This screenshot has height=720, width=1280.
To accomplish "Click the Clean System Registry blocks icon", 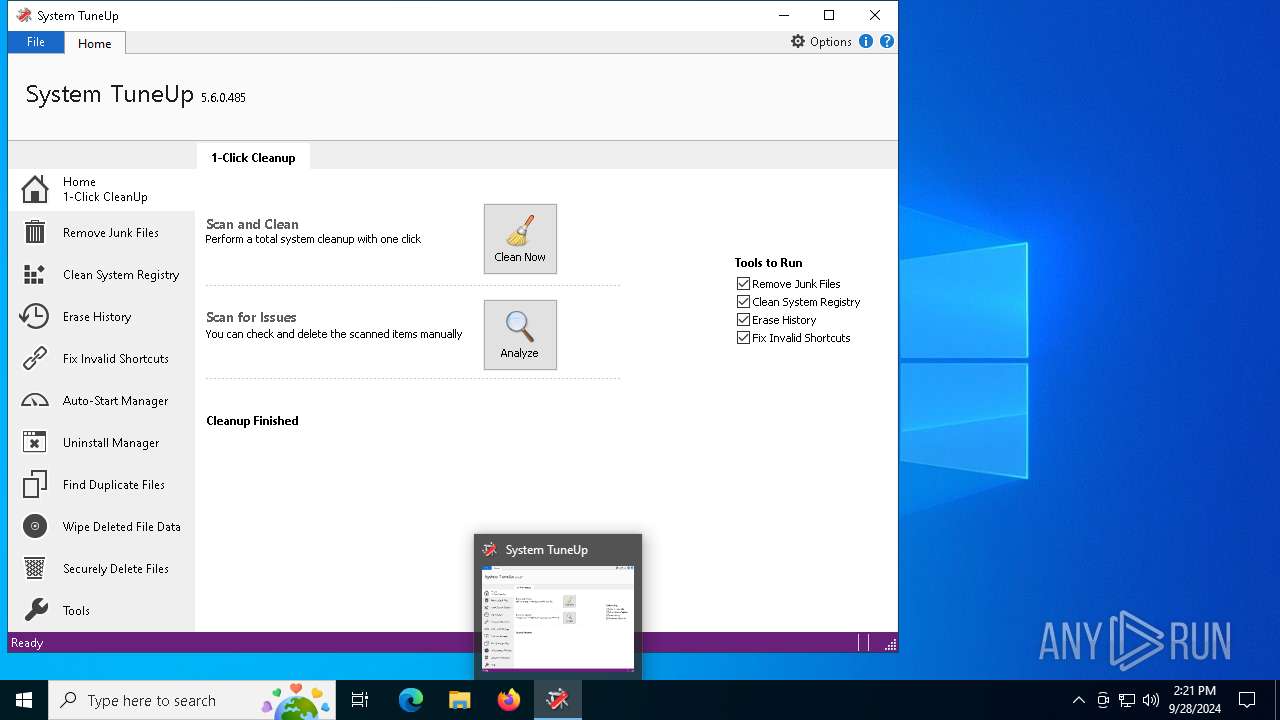I will pos(35,274).
